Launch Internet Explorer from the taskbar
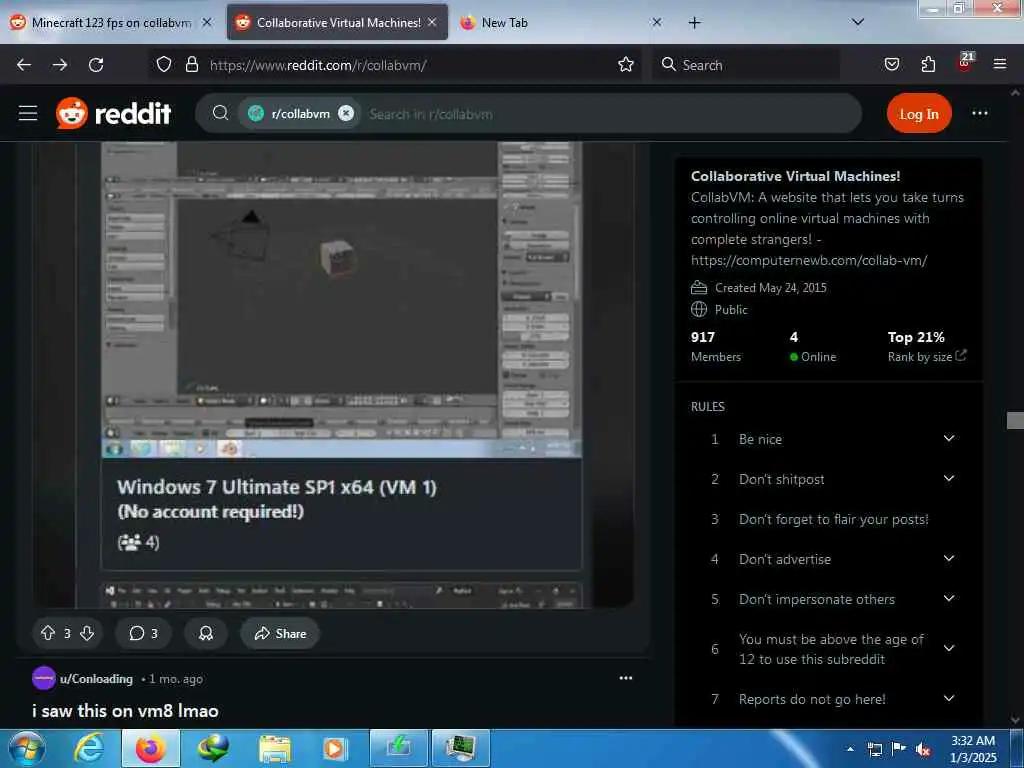This screenshot has width=1024, height=768. point(88,748)
